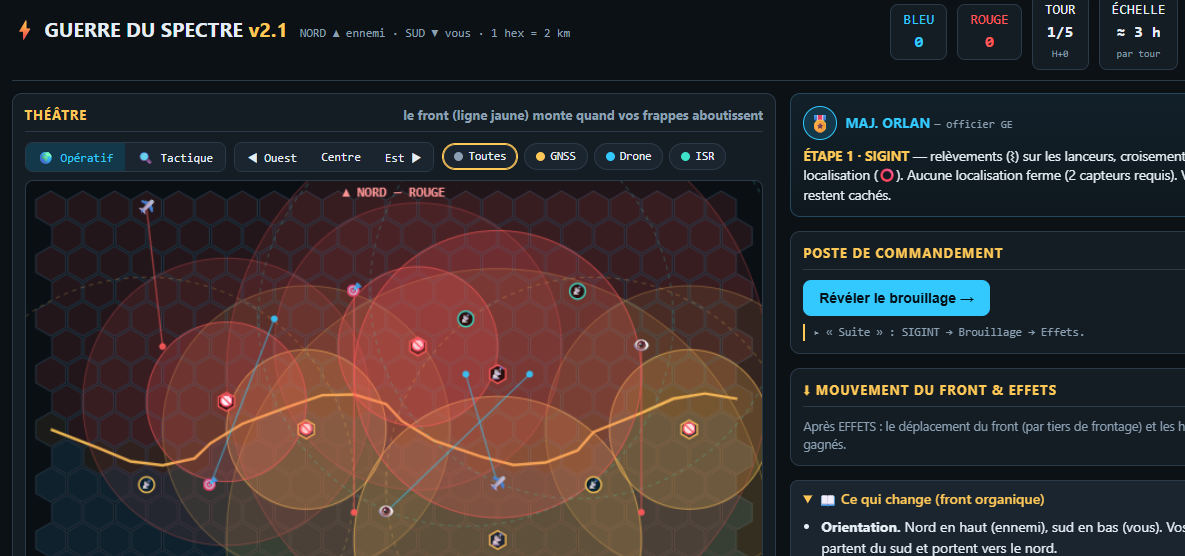Switch to the Opératif view tab

(76, 158)
